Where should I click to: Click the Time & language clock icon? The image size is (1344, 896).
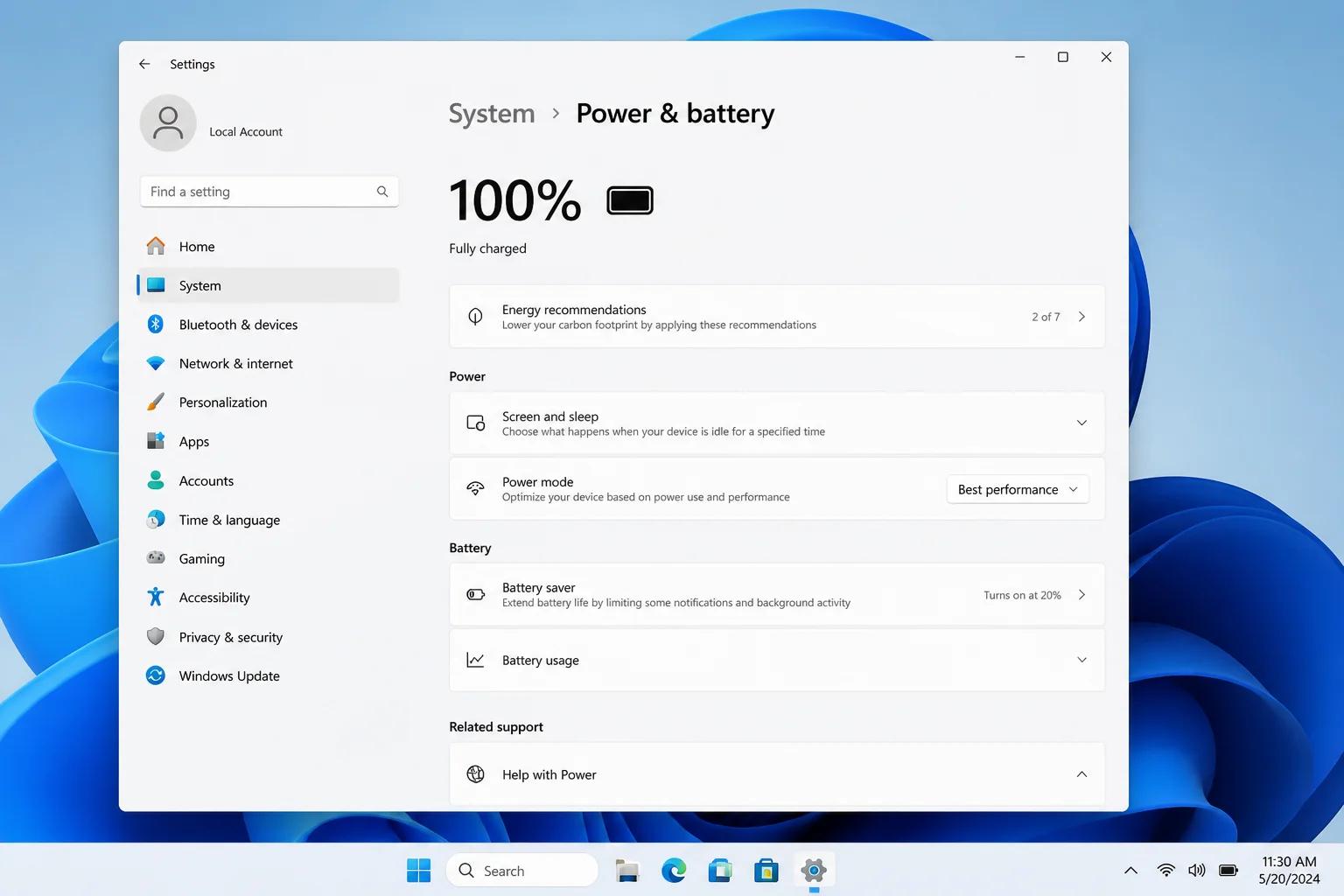coord(156,520)
